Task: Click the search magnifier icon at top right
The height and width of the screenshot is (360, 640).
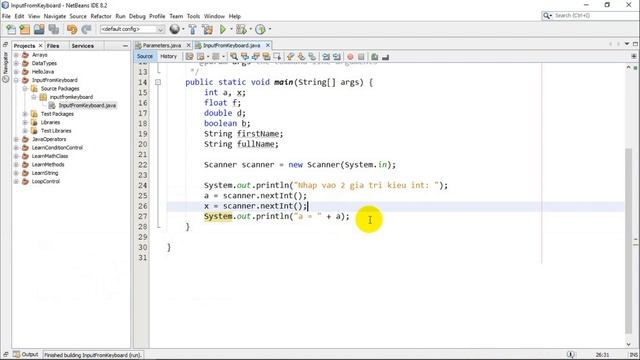Action: pos(547,16)
